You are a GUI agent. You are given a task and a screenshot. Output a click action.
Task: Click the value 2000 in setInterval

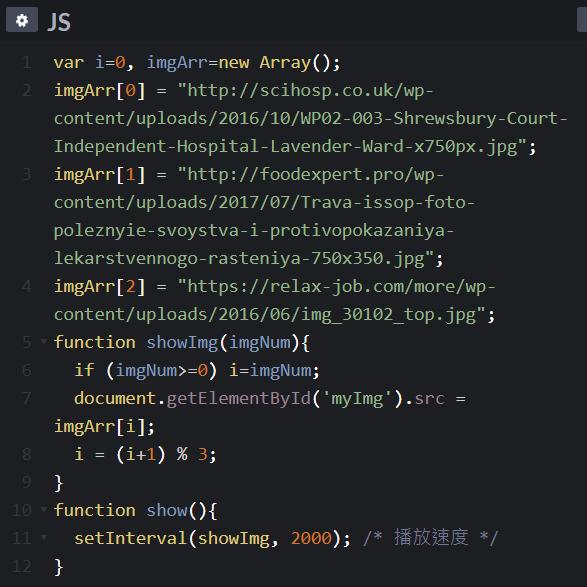pyautogui.click(x=311, y=538)
